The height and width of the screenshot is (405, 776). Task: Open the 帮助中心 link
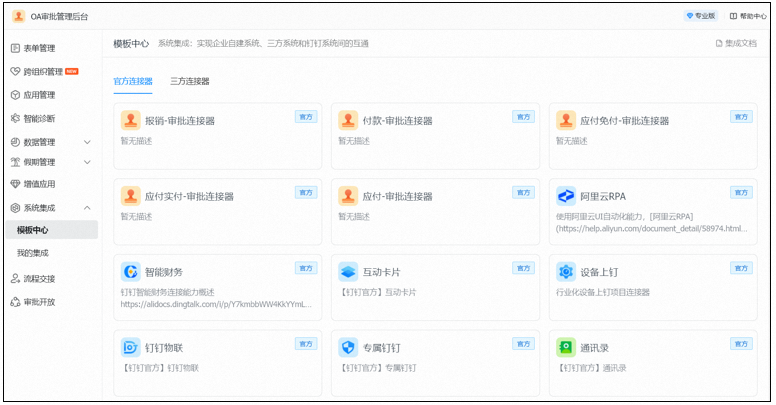click(x=748, y=16)
